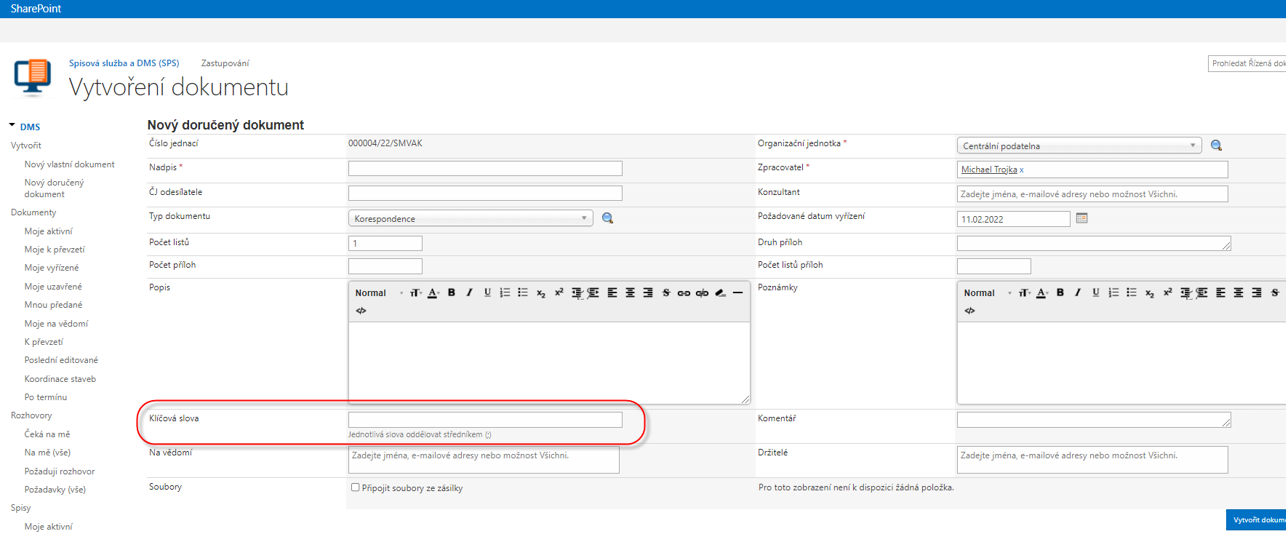
Task: Click Bold in the Popis editor toolbar
Action: 451,293
